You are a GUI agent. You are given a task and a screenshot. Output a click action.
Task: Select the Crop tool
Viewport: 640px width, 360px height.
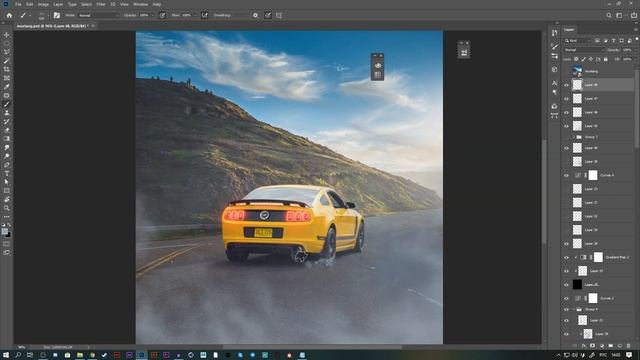click(7, 69)
